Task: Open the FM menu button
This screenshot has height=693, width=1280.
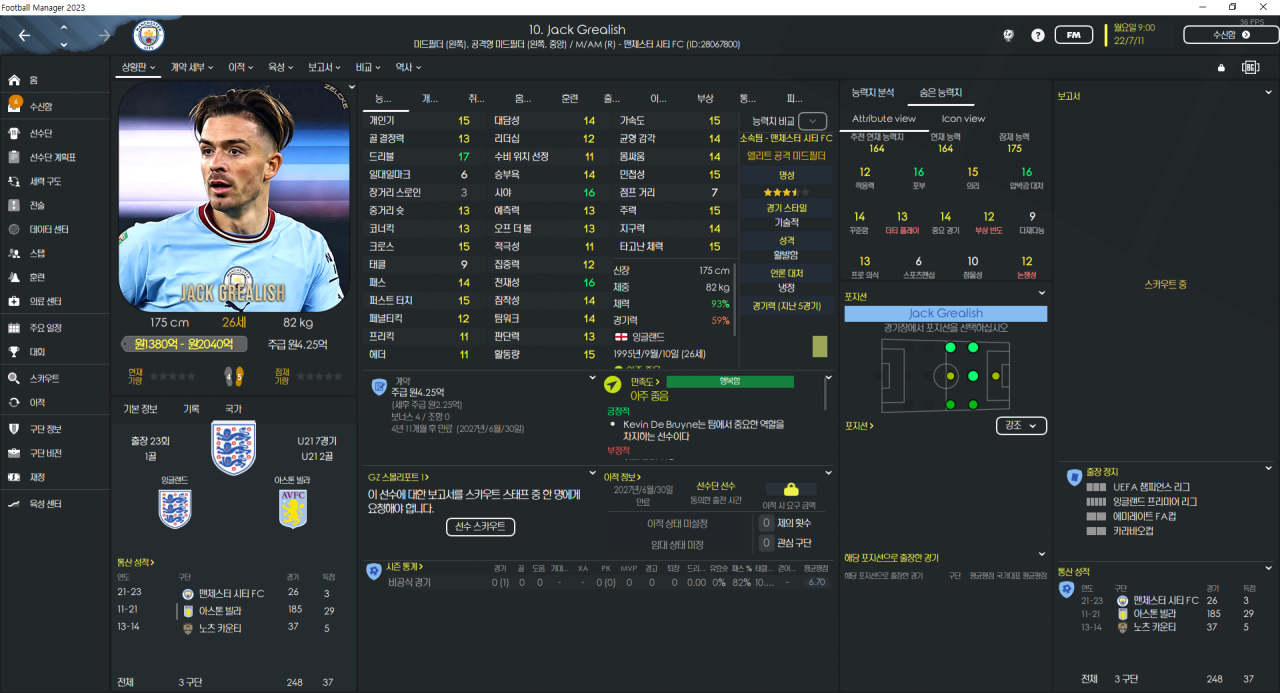Action: 1073,35
